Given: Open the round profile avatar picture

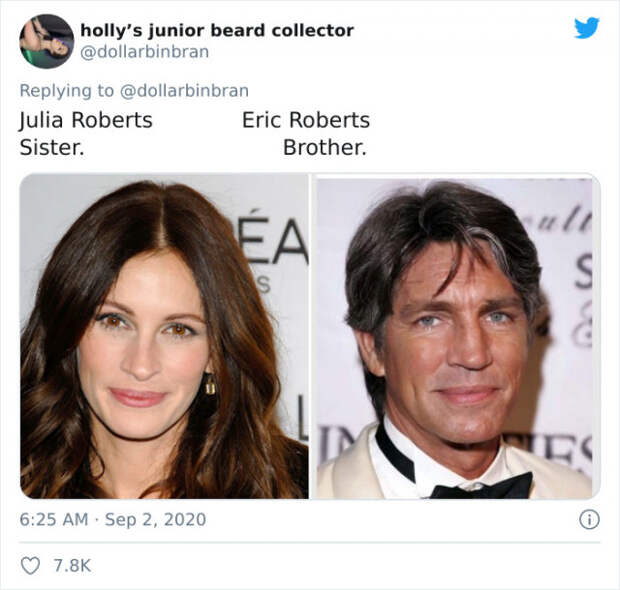Looking at the screenshot, I should (x=47, y=41).
